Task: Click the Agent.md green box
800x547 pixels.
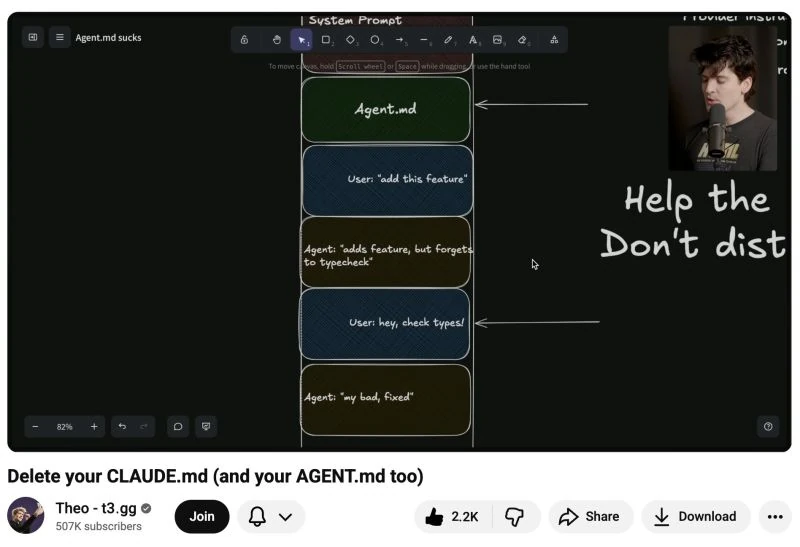Action: [386, 109]
